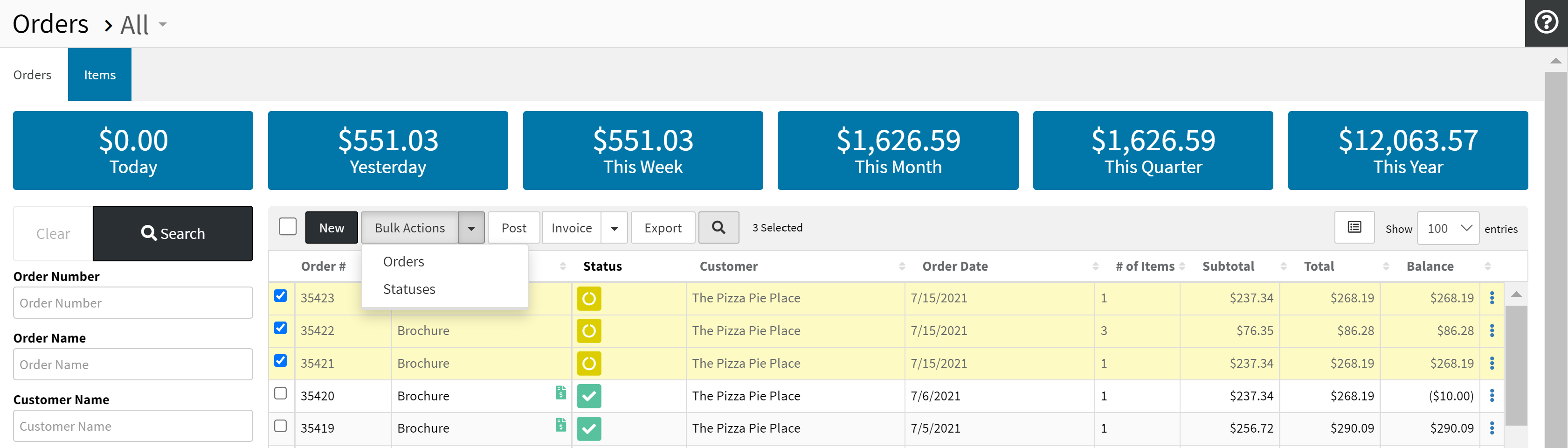This screenshot has width=1568, height=448.
Task: Open the Invoice dropdown arrow
Action: click(x=614, y=227)
